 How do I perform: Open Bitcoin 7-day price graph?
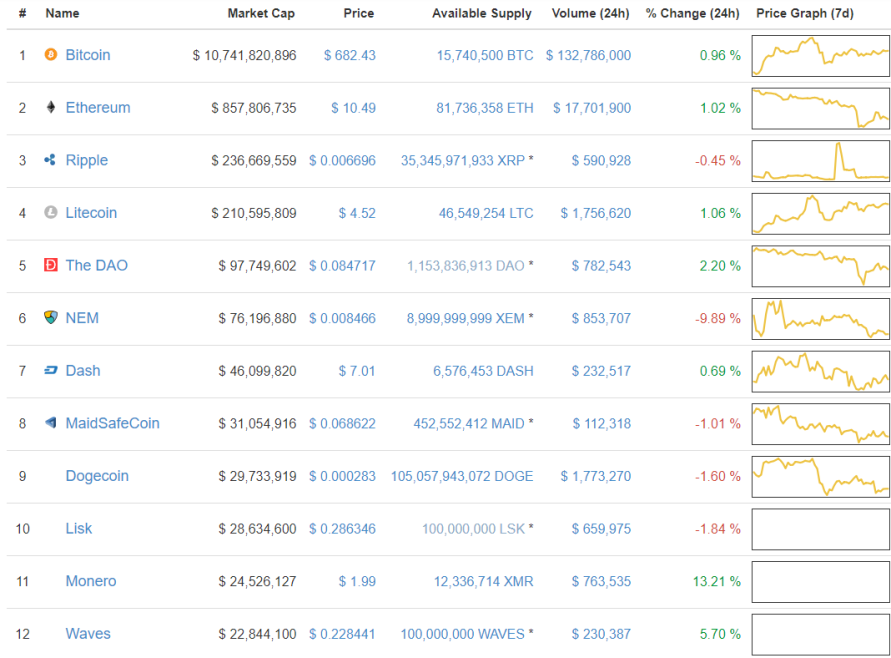(821, 56)
